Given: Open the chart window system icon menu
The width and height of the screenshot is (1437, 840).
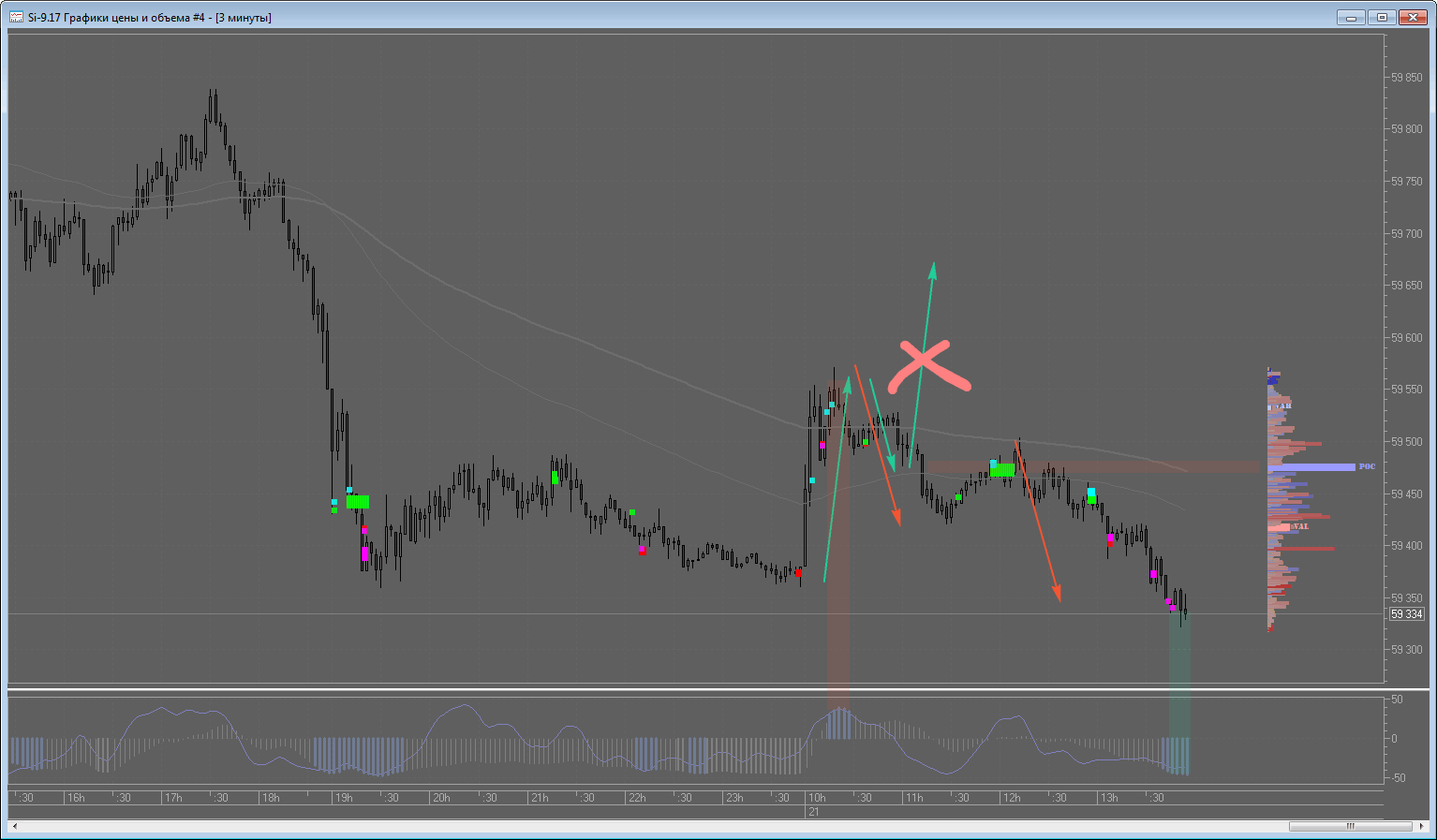Looking at the screenshot, I should (x=16, y=17).
